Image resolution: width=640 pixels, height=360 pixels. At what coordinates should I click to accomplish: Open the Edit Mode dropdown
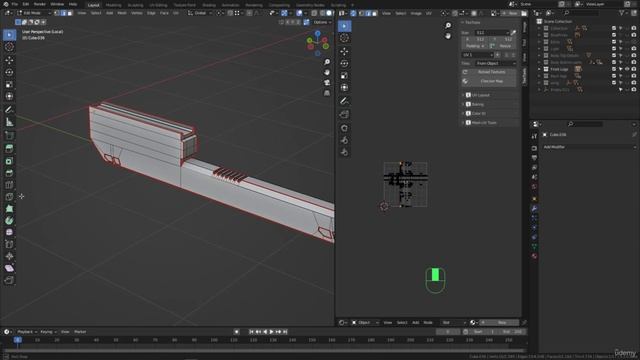pyautogui.click(x=33, y=13)
